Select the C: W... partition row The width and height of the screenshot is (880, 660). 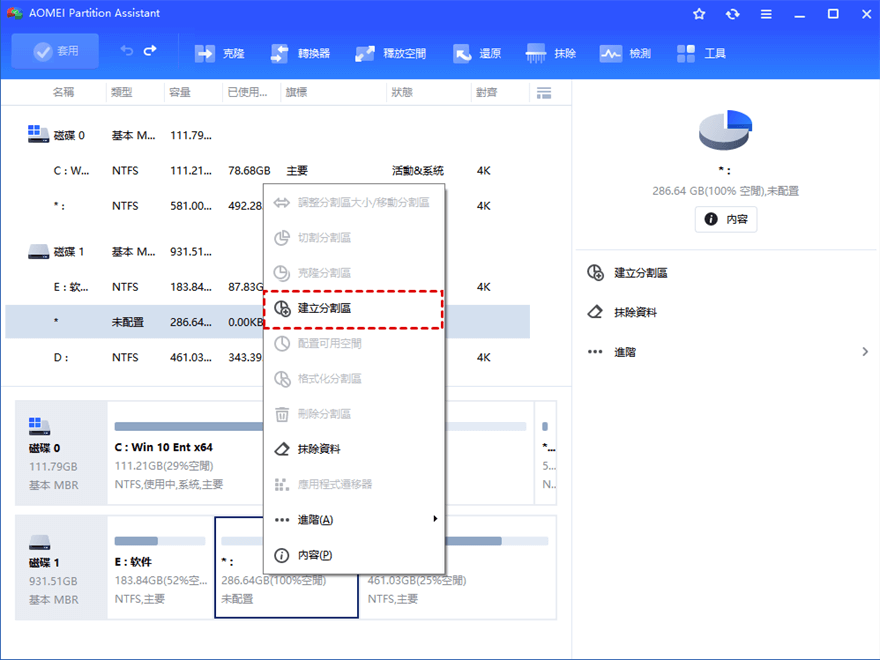267,171
